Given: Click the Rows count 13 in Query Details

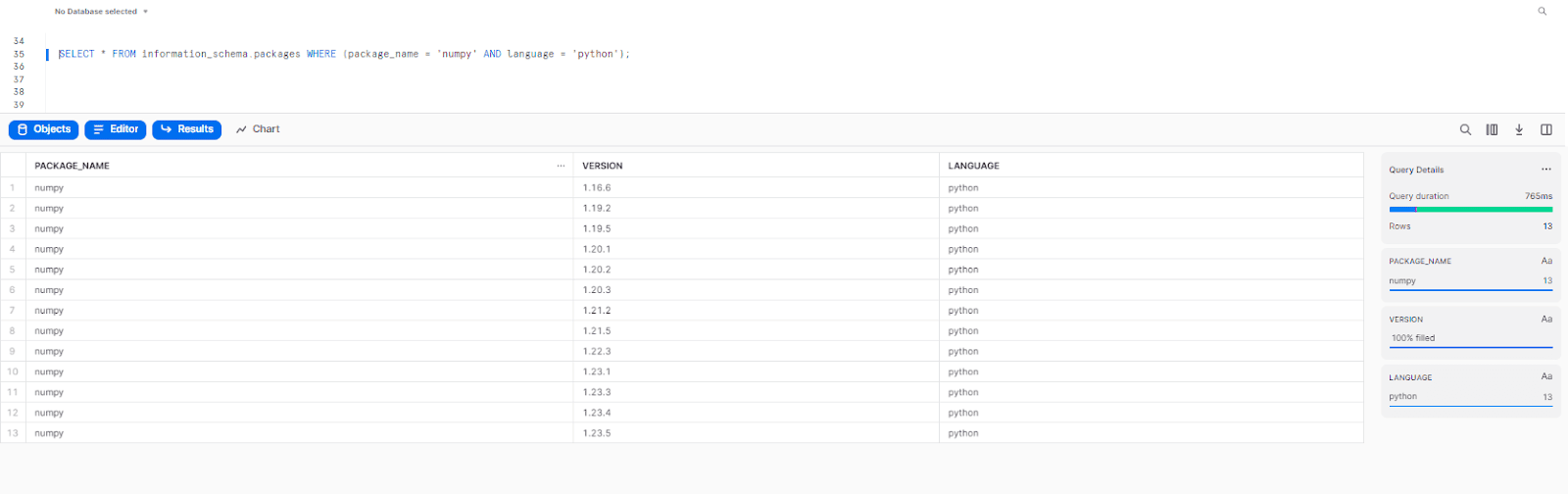Looking at the screenshot, I should pyautogui.click(x=1547, y=226).
